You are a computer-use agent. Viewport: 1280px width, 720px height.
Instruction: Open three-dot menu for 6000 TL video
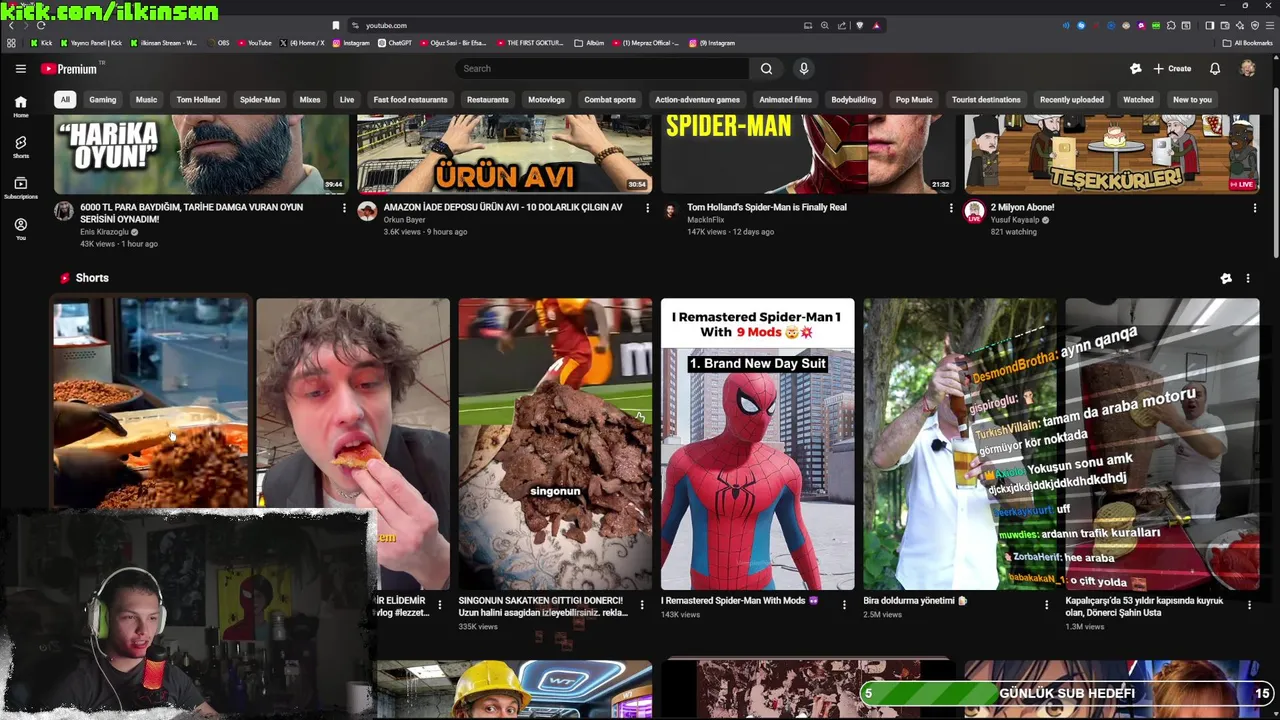(x=344, y=208)
